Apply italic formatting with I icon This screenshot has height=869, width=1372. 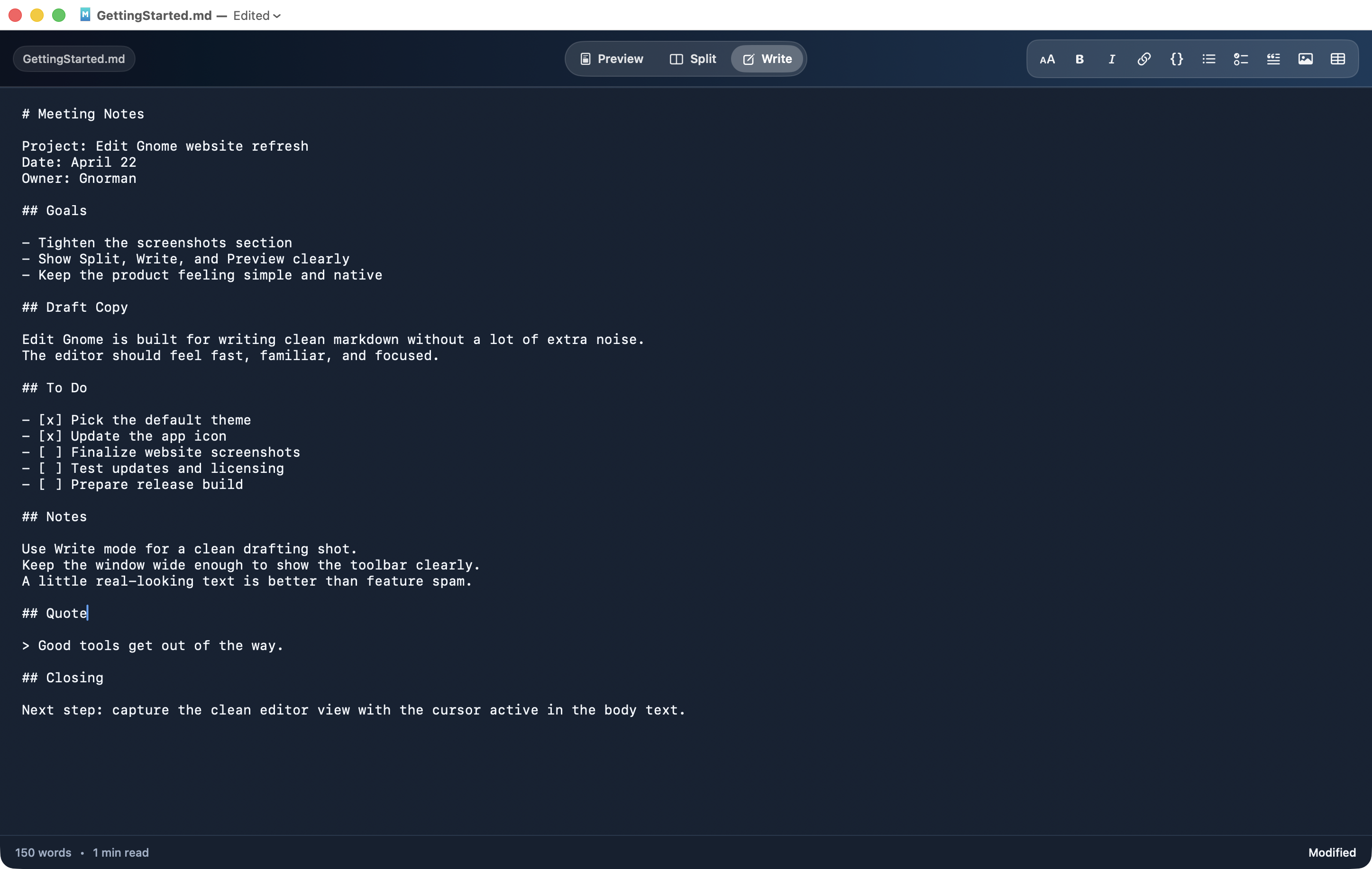click(x=1112, y=59)
